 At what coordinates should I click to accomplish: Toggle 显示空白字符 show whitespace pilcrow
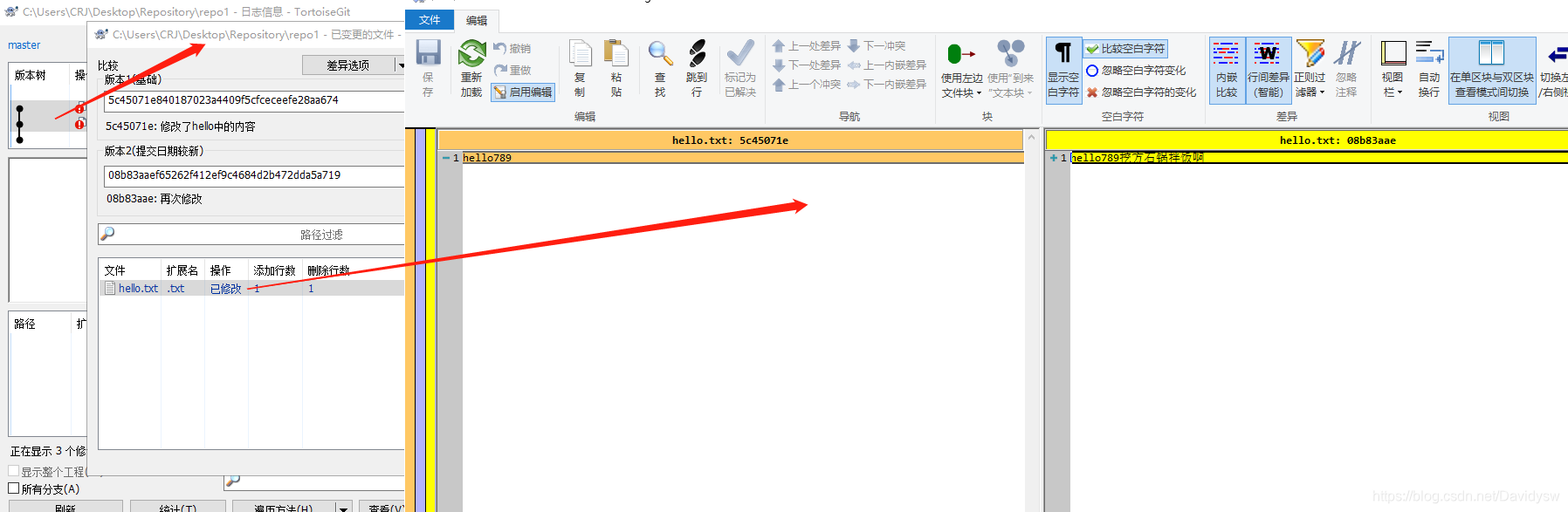pos(1063,70)
